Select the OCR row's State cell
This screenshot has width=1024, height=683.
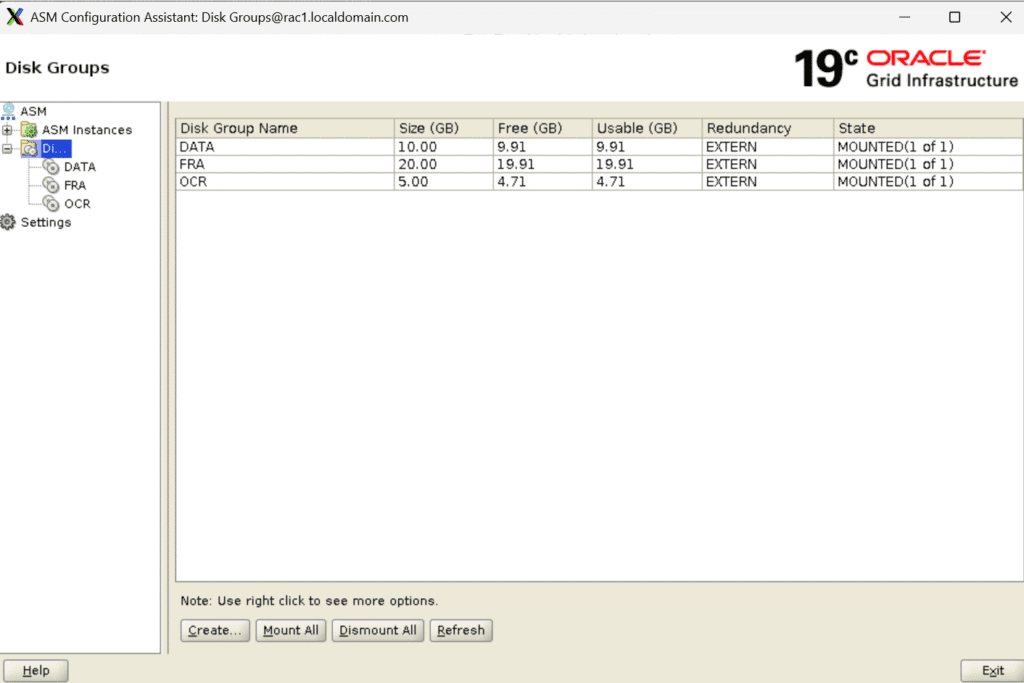click(x=927, y=182)
